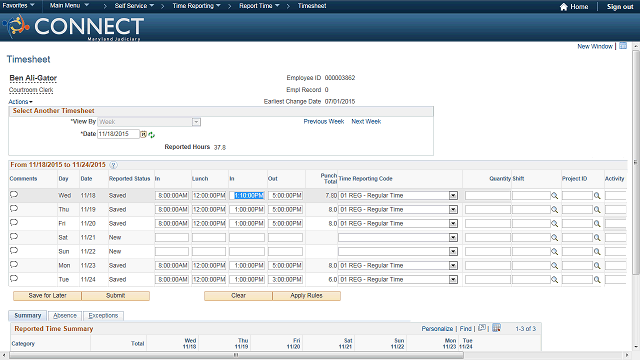The height and width of the screenshot is (360, 640).
Task: Open comment bubble for Sat 11/21
Action: point(14,236)
